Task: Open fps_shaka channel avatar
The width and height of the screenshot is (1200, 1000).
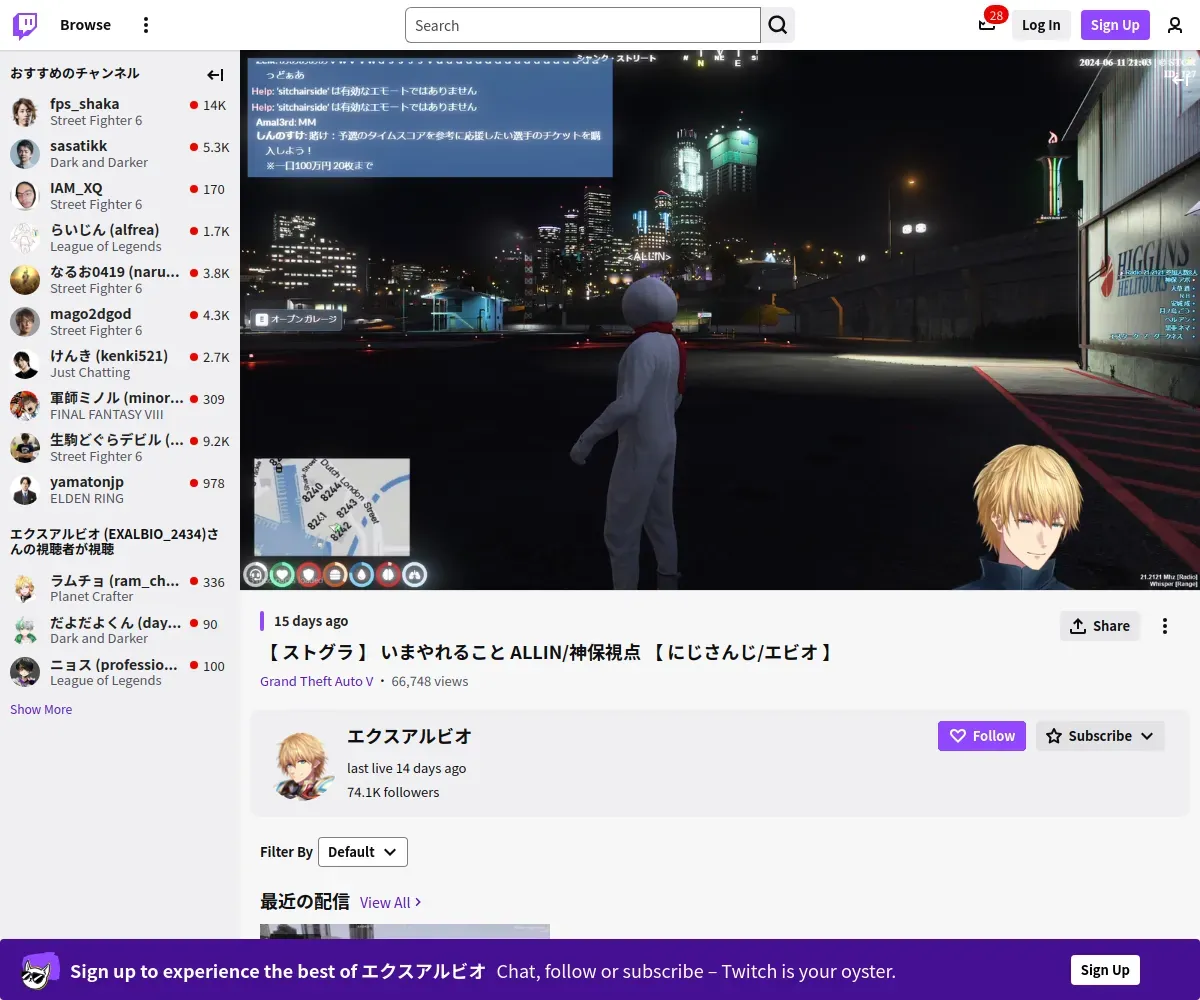Action: pyautogui.click(x=25, y=112)
